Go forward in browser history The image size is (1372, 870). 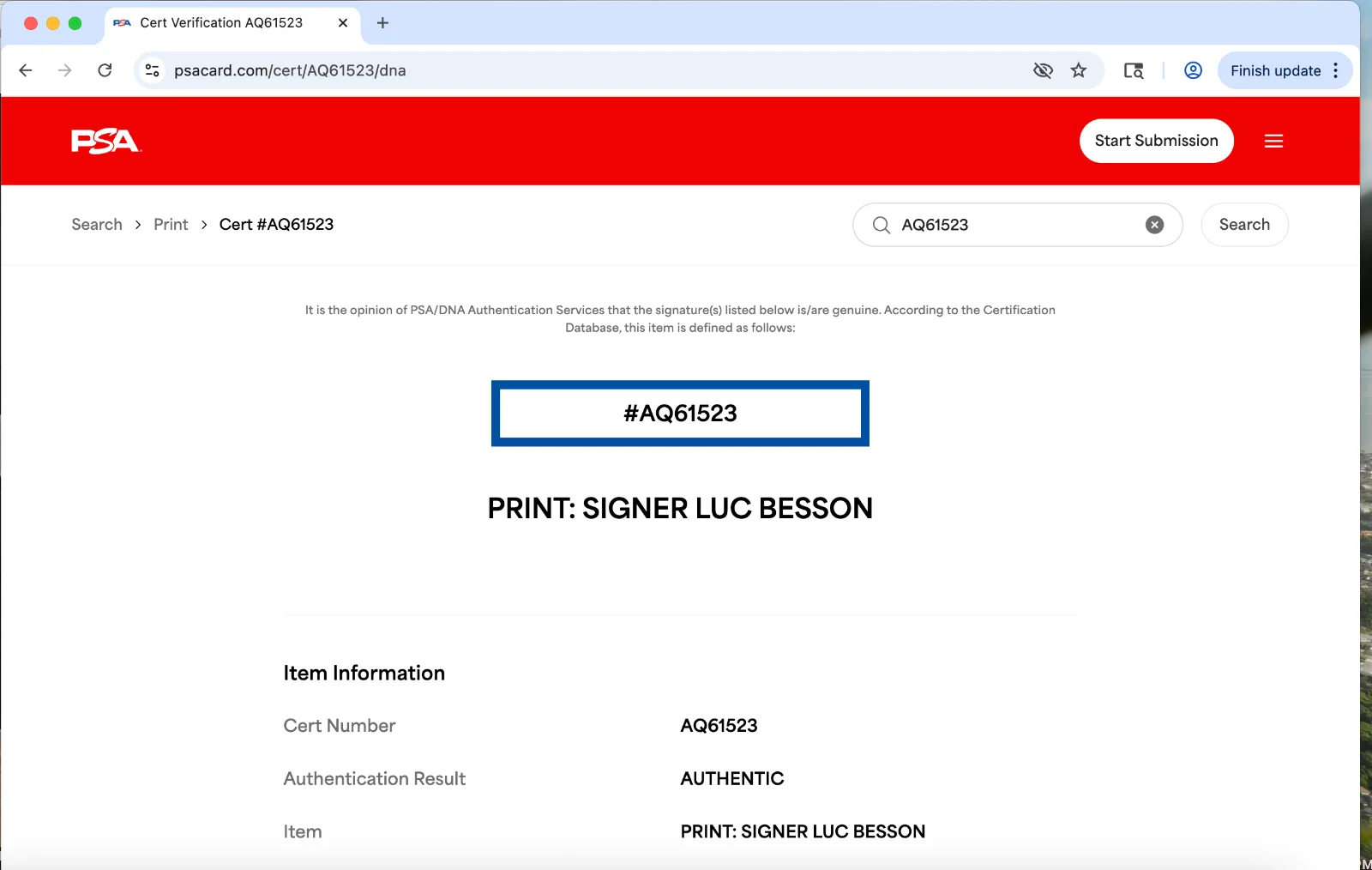[x=65, y=70]
